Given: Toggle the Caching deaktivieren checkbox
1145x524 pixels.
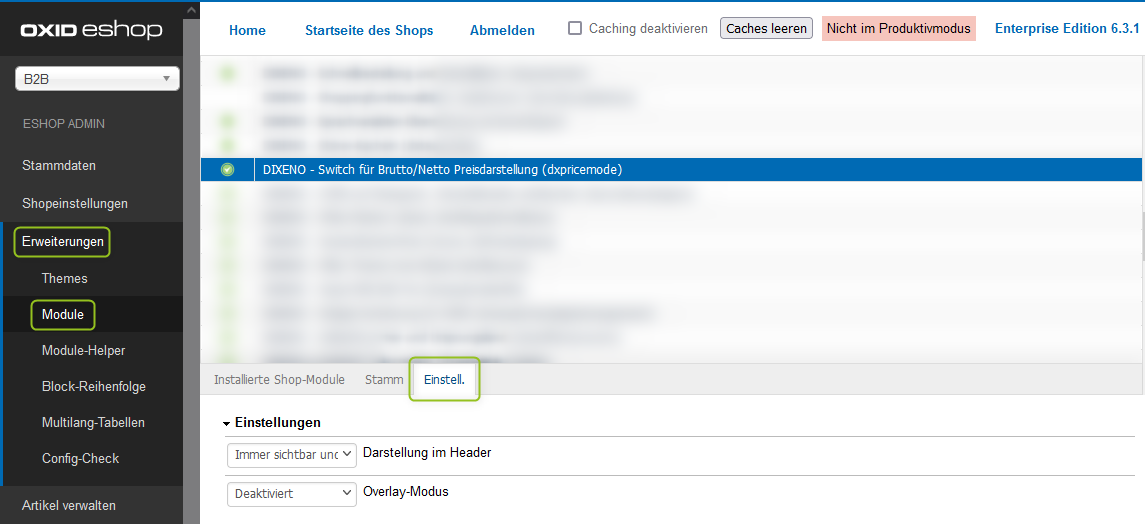Looking at the screenshot, I should click(575, 28).
